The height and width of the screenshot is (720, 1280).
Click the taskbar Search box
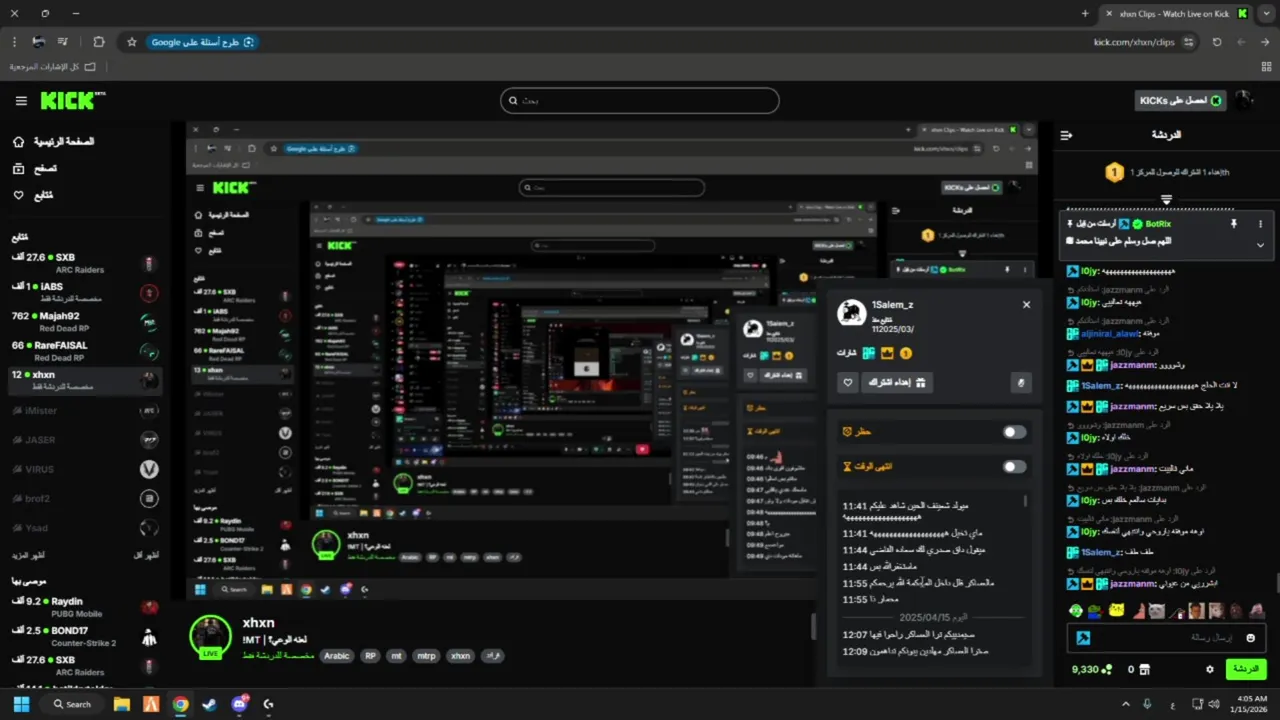coord(73,704)
